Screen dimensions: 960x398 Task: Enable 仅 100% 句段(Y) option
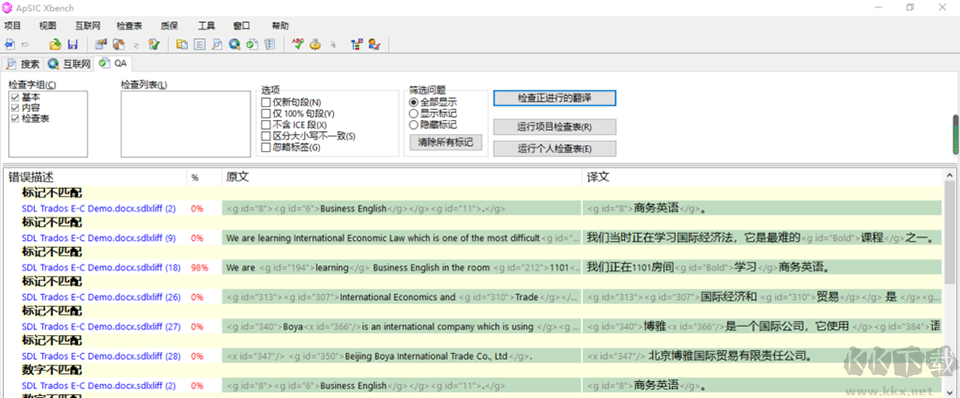266,114
